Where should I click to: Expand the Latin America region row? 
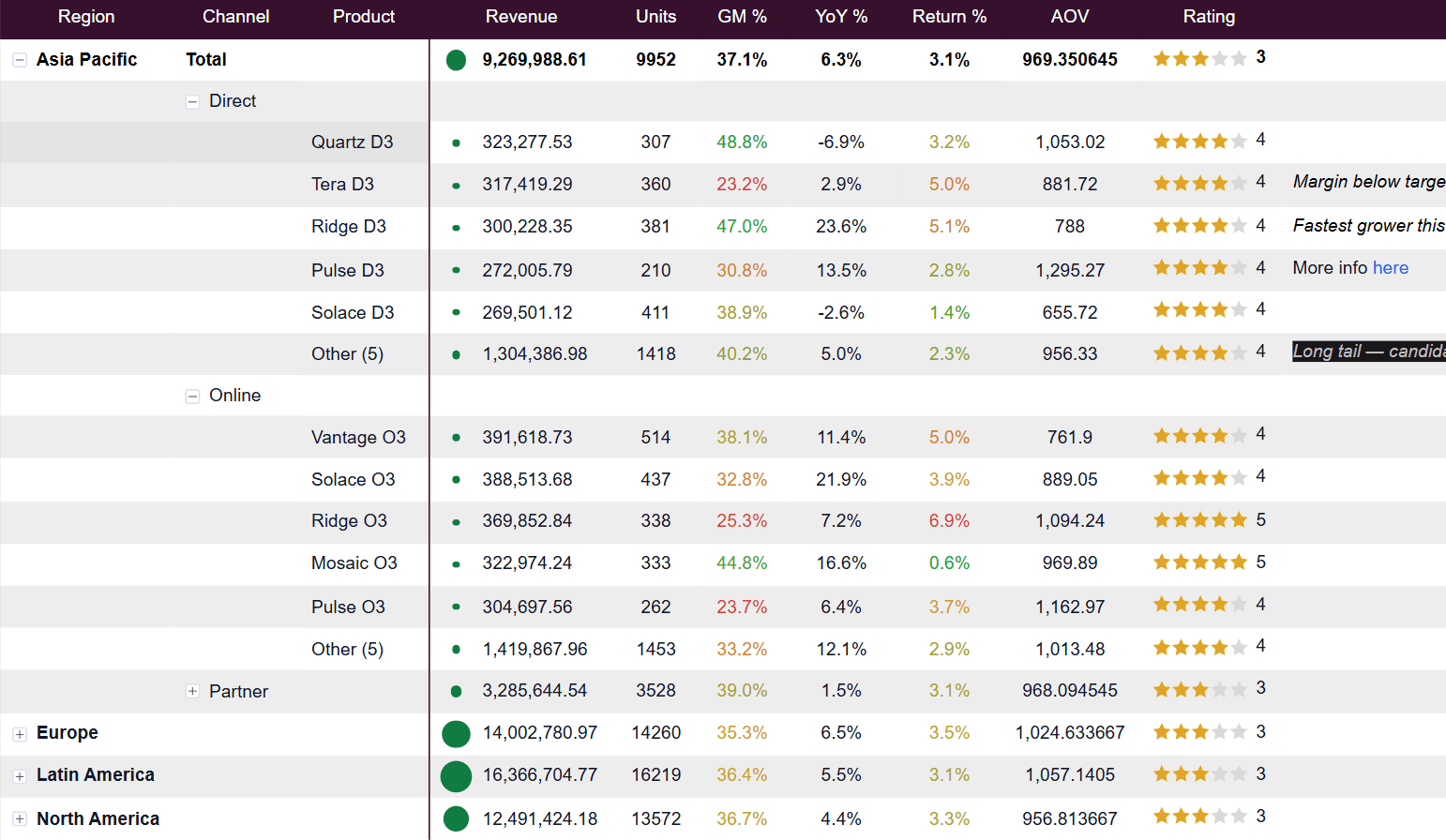point(19,776)
